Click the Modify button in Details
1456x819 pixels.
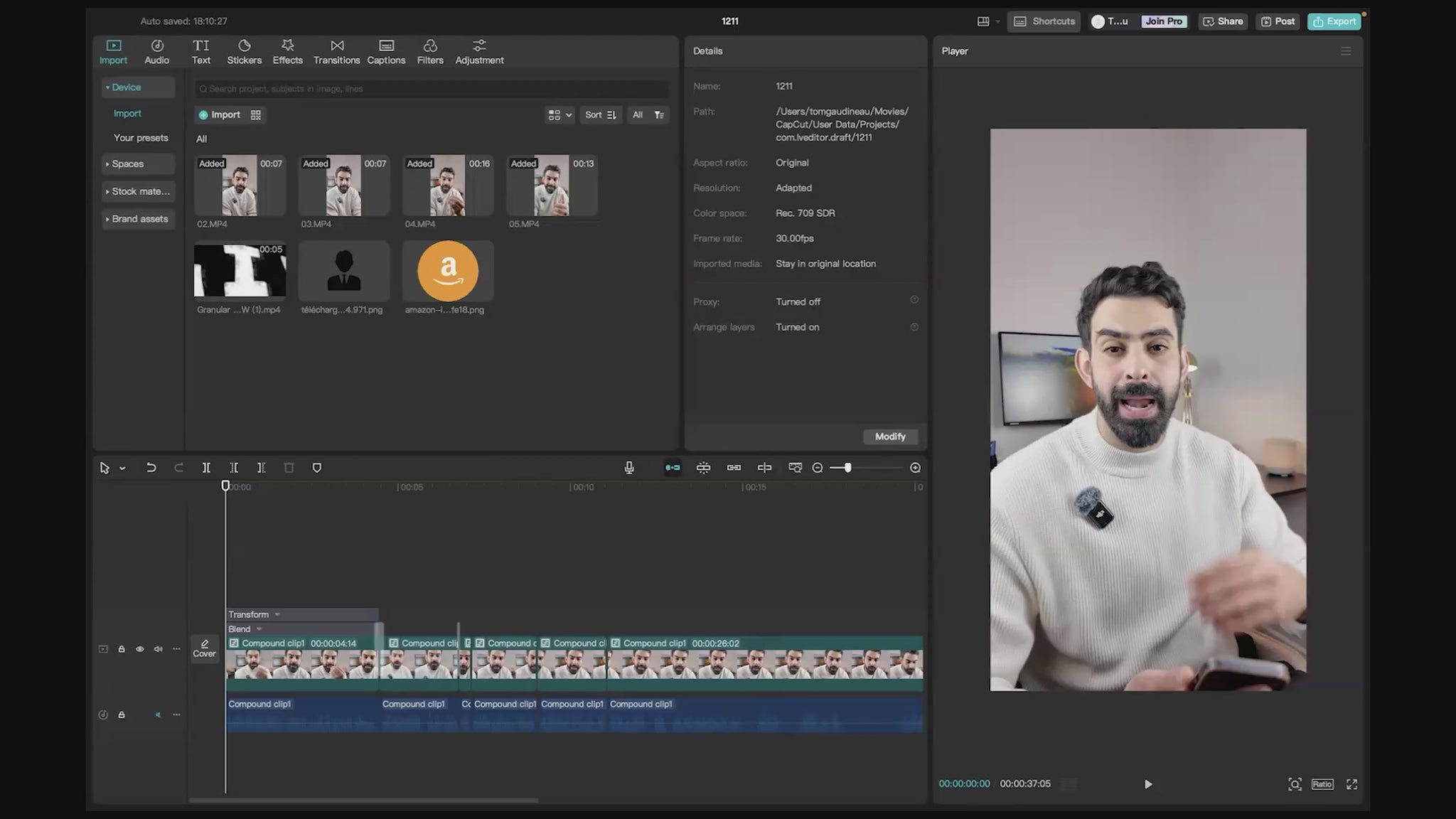(x=890, y=437)
